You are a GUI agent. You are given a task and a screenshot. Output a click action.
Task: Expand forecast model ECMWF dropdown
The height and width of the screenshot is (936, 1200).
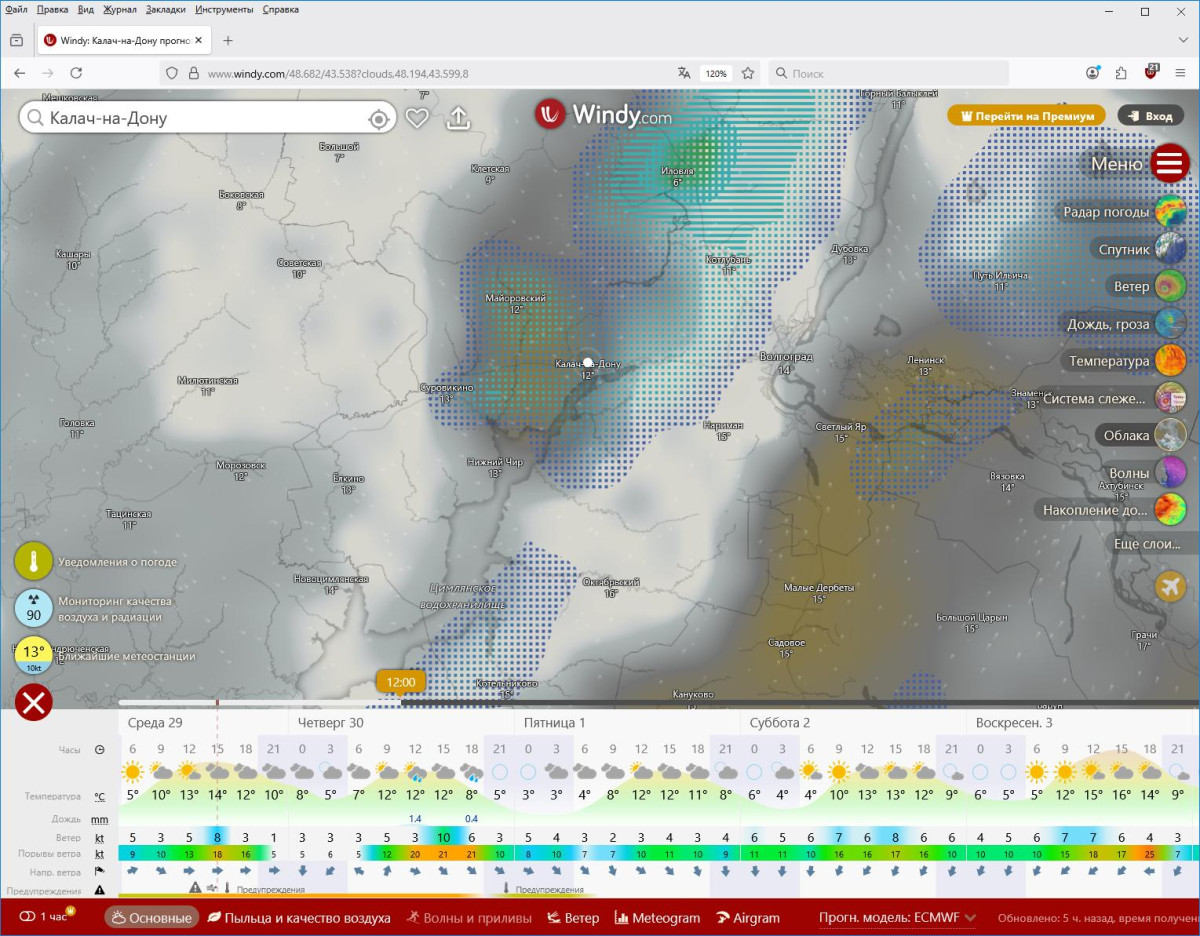click(x=897, y=918)
